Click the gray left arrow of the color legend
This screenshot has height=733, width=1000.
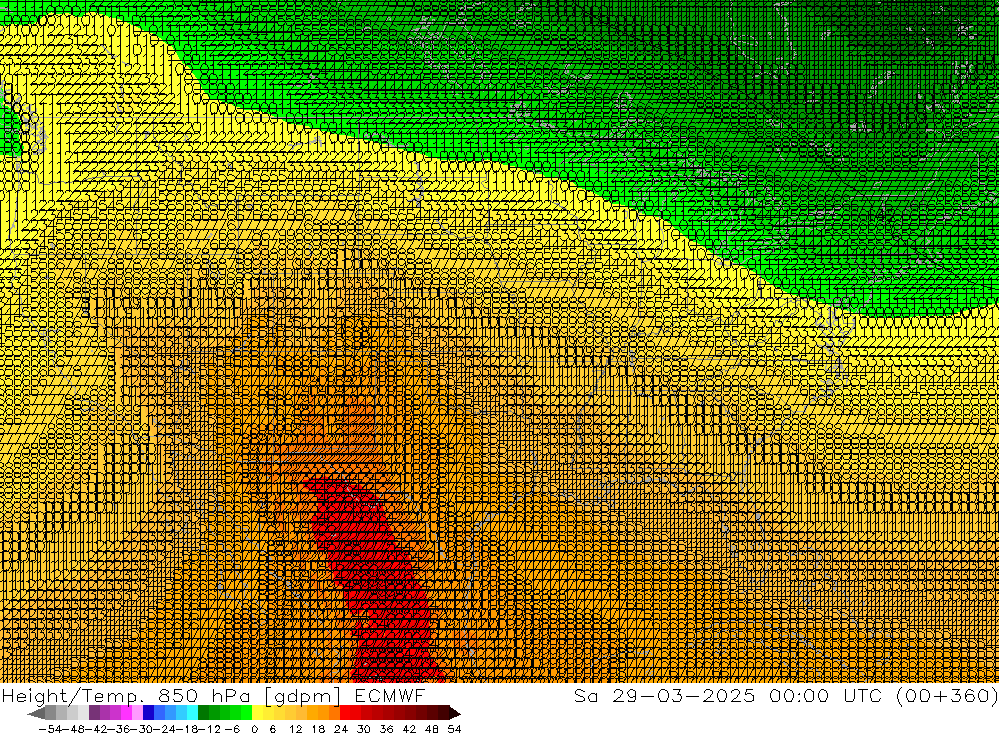click(x=36, y=713)
